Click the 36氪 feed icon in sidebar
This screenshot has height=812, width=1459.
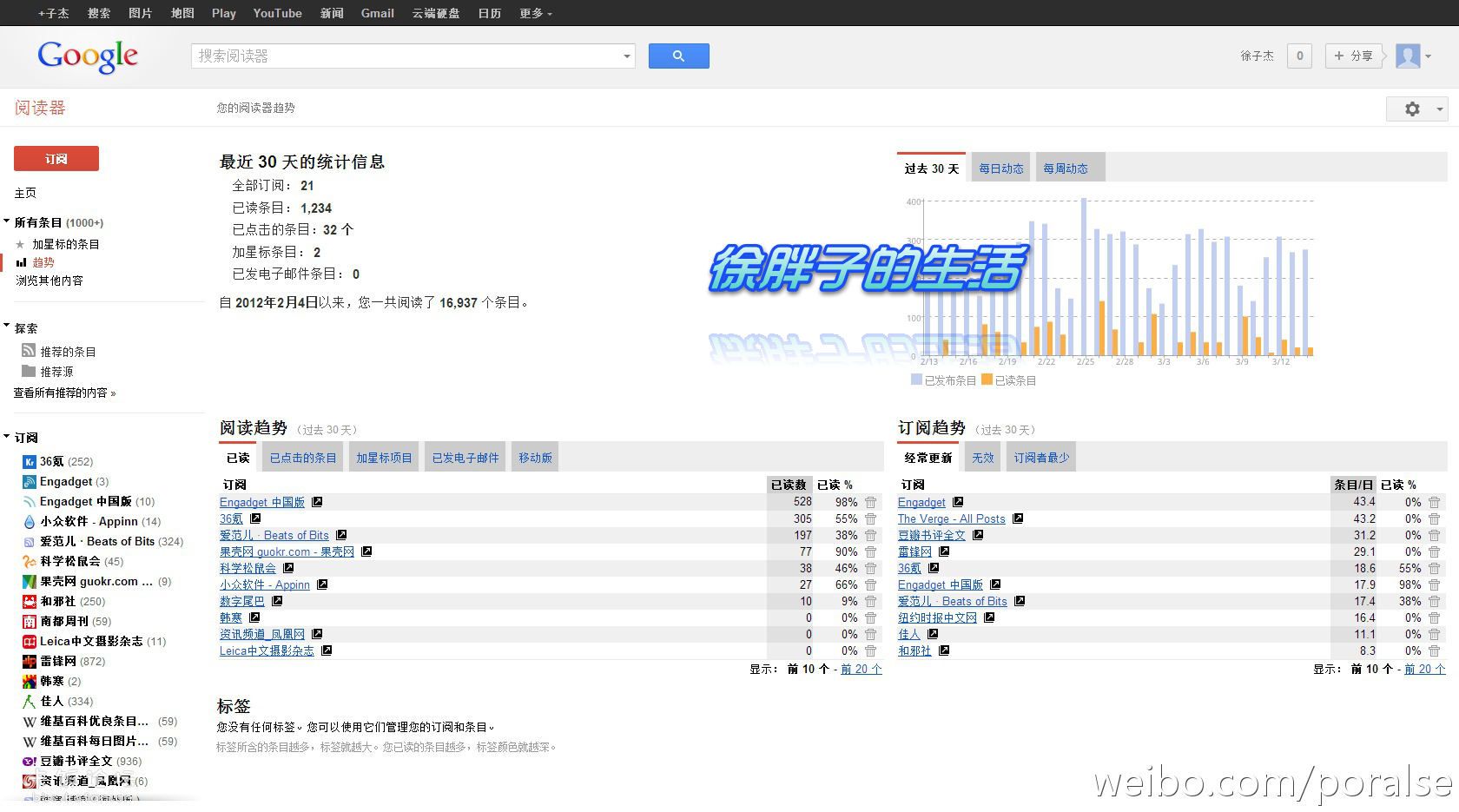[29, 462]
